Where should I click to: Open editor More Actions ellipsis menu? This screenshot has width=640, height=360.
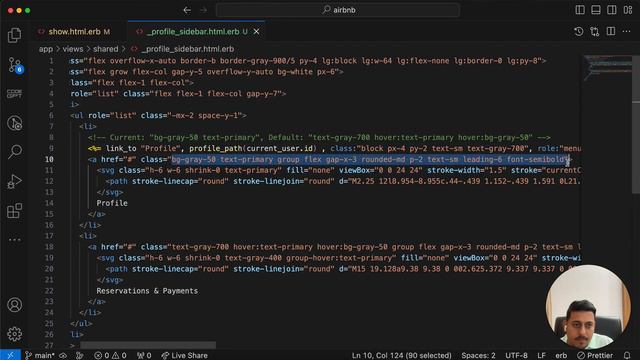pos(627,31)
